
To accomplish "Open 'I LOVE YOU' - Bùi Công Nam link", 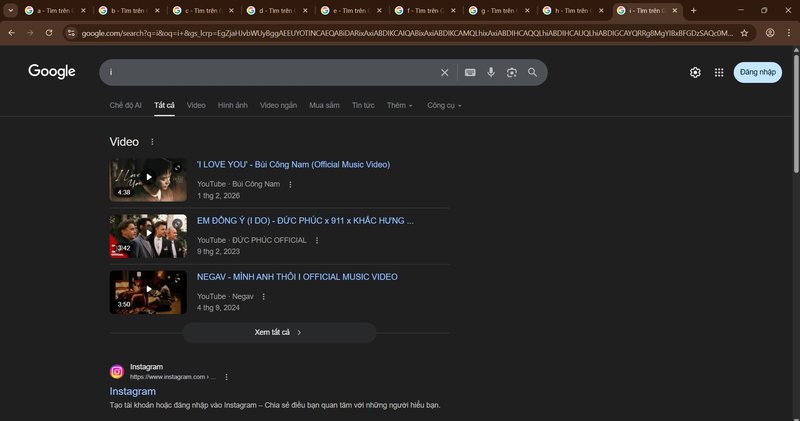I will click(293, 164).
